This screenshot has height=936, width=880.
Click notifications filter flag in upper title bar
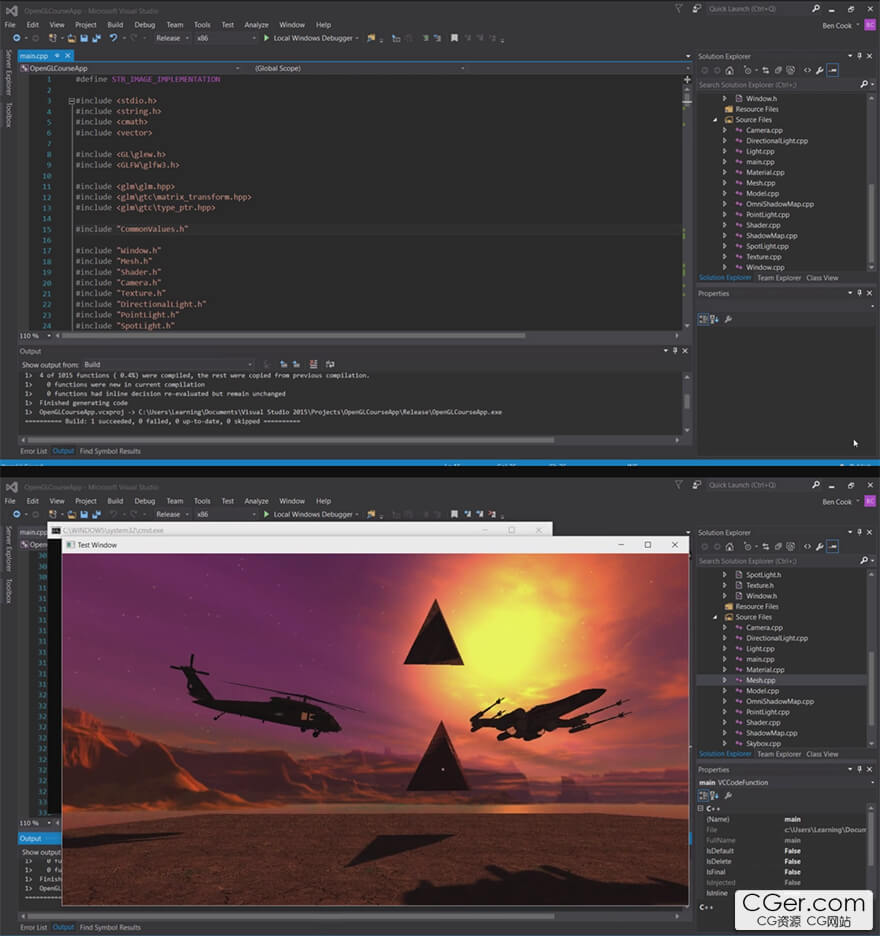(x=679, y=9)
